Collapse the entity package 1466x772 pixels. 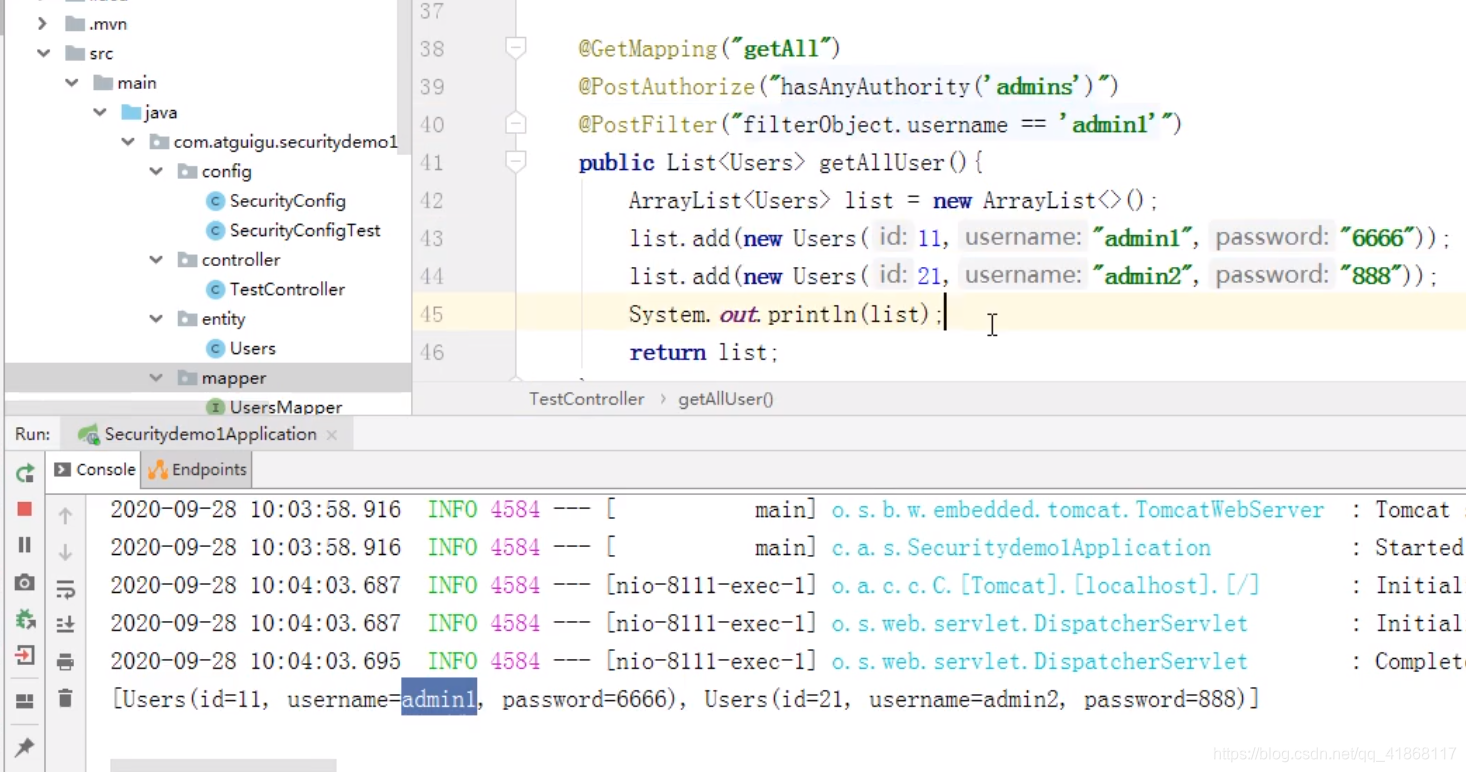pos(156,319)
